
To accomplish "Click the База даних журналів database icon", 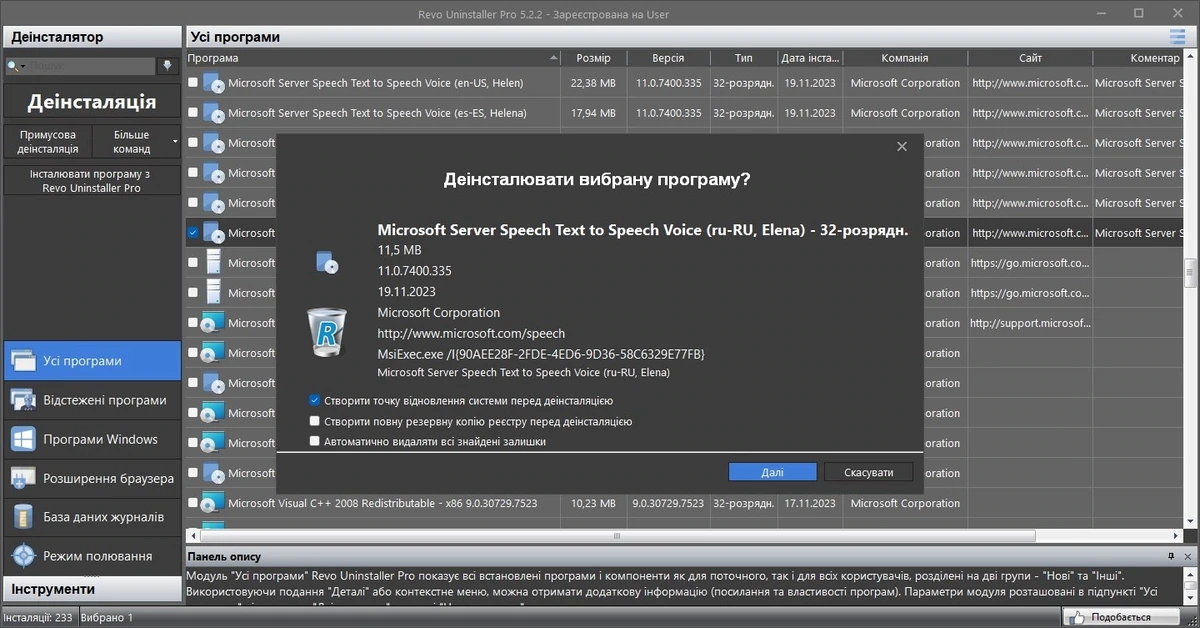I will (x=24, y=517).
